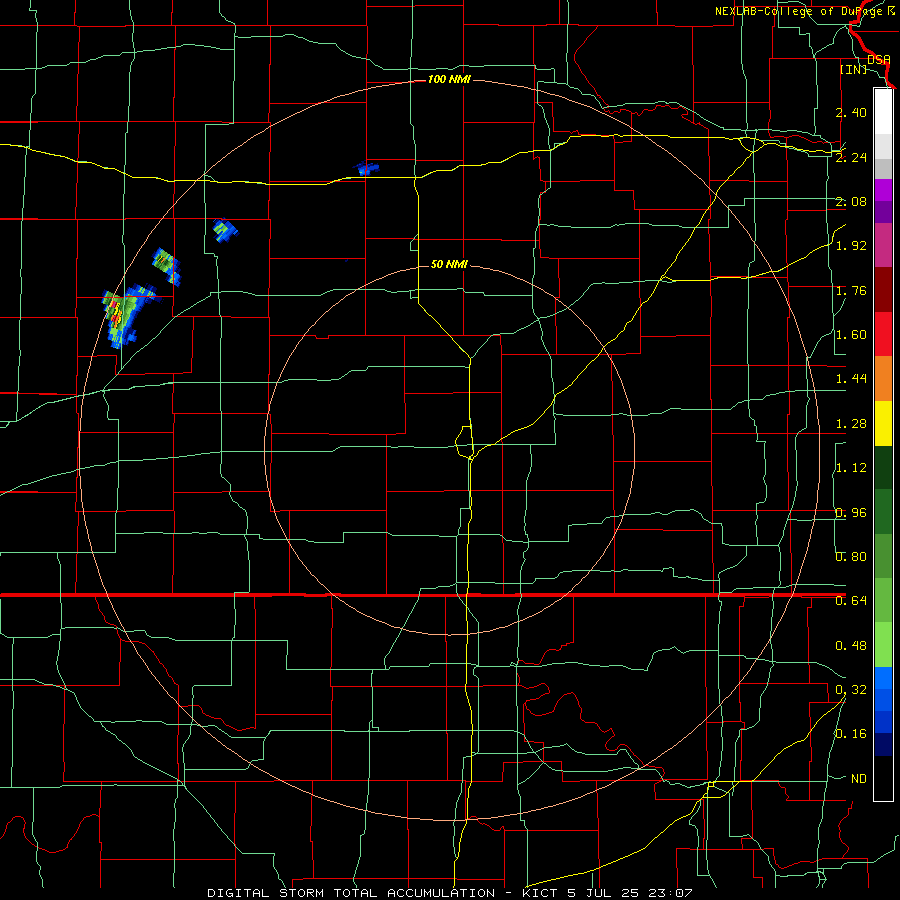Click the 'NEXLAB-College of DuPage' credit text
Viewport: 900px width, 900px height.
click(800, 11)
